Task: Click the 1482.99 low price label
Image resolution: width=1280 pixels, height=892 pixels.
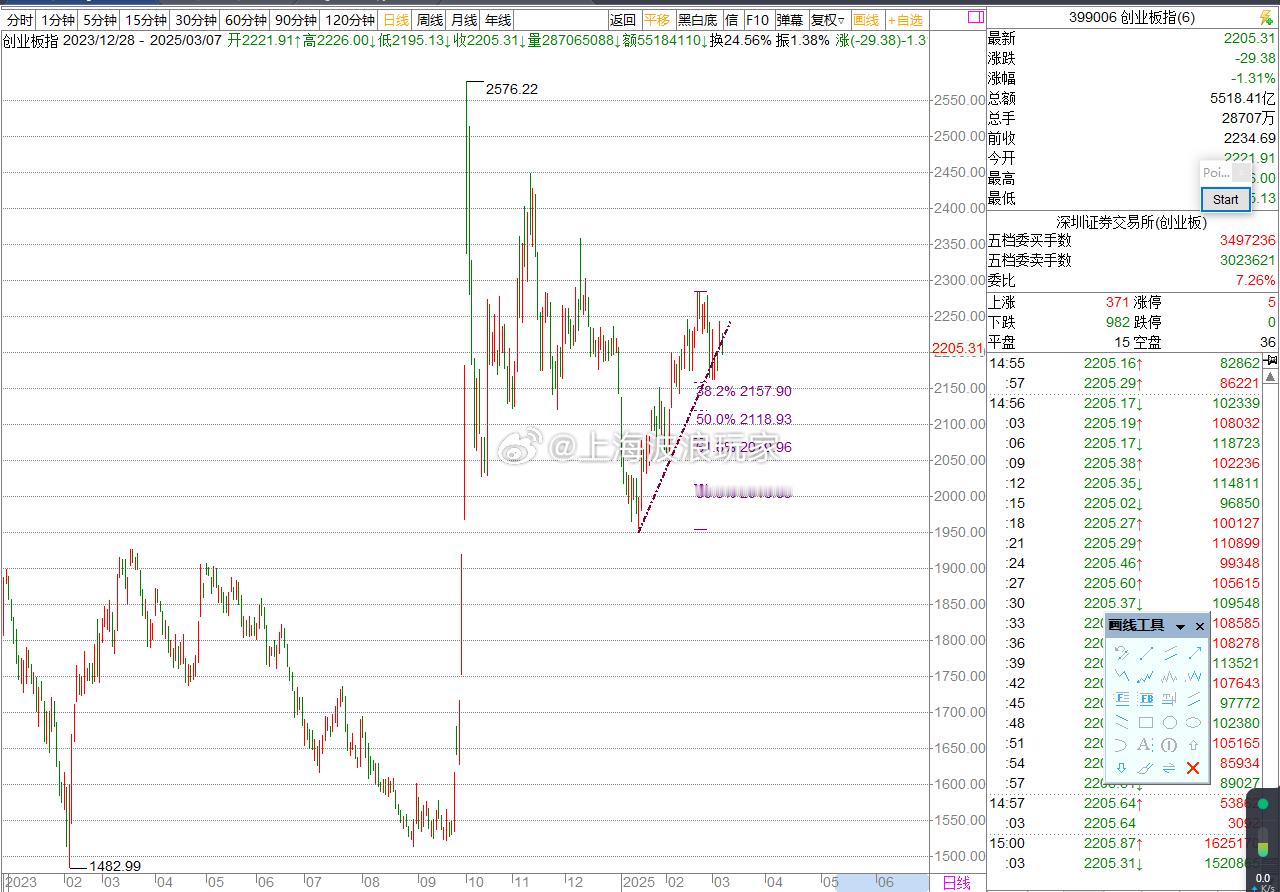Action: [115, 866]
